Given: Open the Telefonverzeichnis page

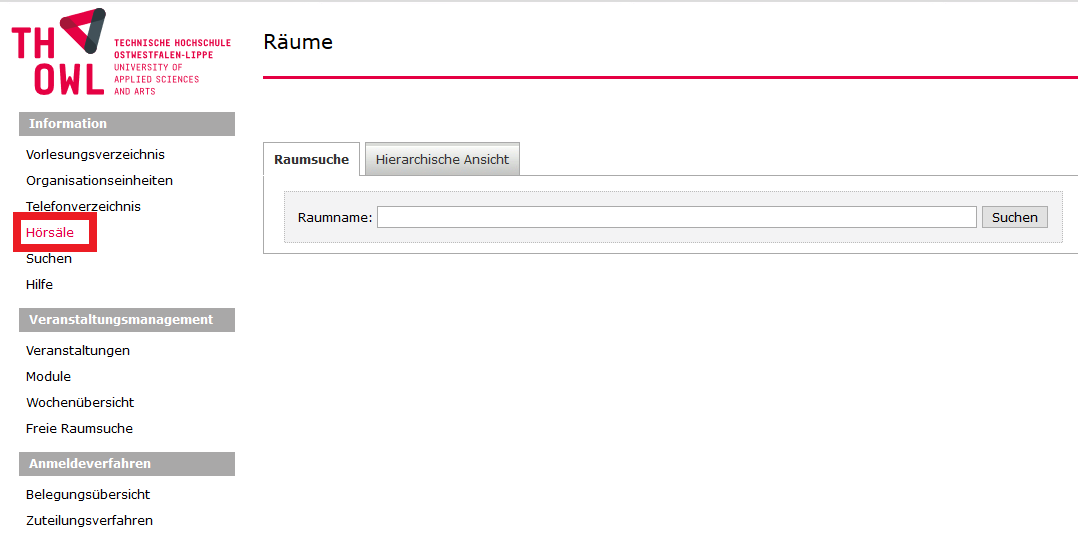Looking at the screenshot, I should click(x=83, y=207).
